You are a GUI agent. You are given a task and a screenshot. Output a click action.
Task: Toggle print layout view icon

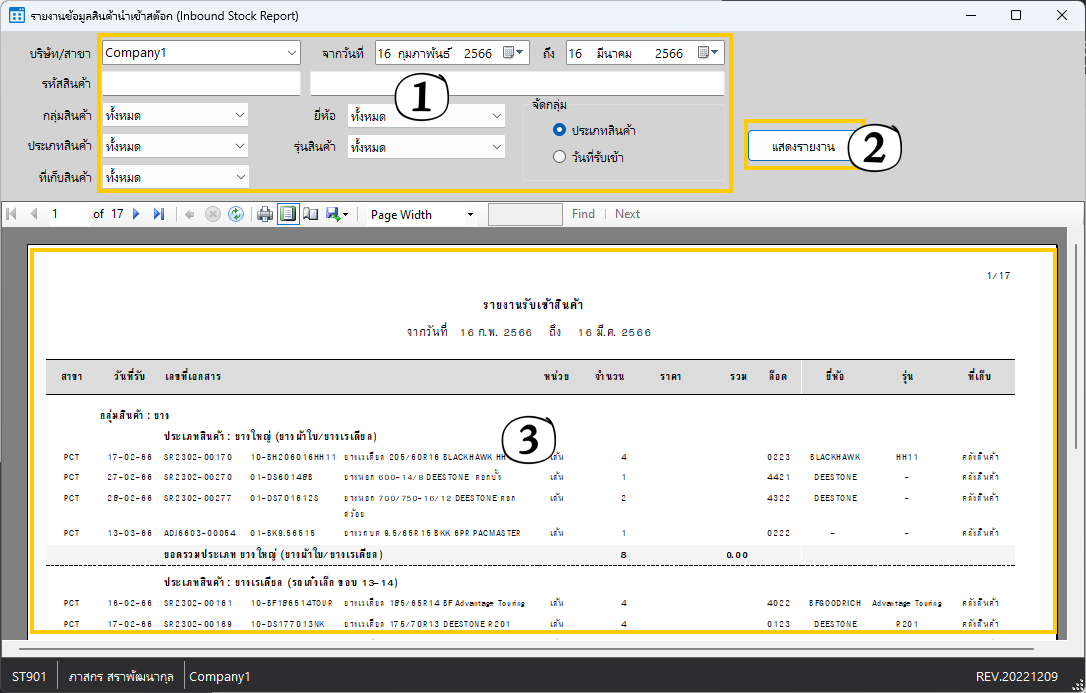288,214
